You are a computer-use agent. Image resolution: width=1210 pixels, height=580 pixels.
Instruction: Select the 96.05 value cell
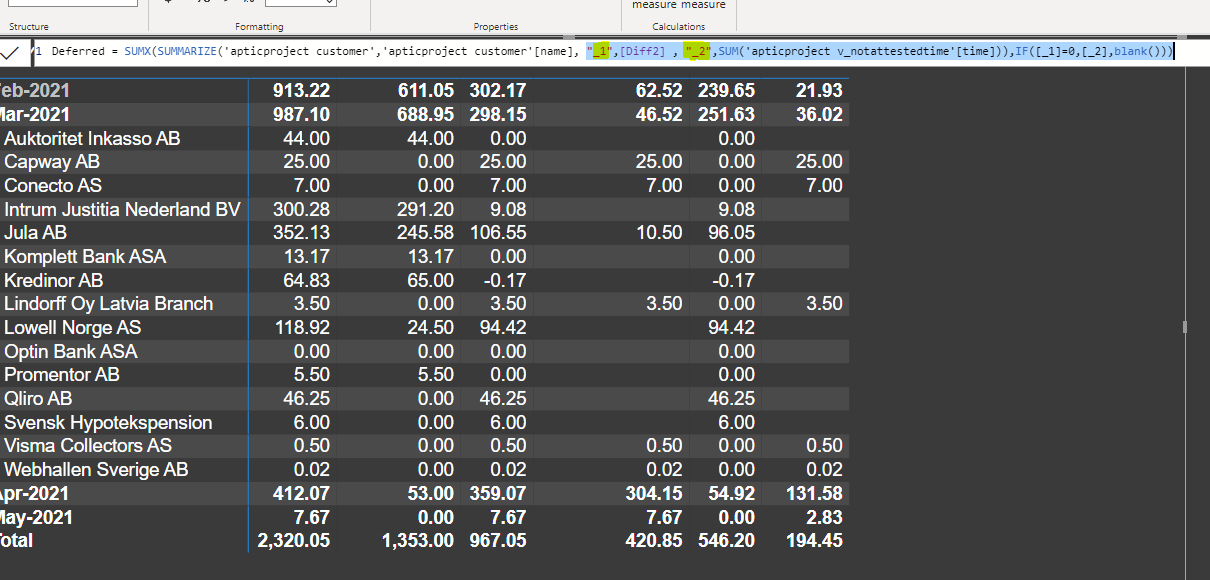tap(731, 233)
